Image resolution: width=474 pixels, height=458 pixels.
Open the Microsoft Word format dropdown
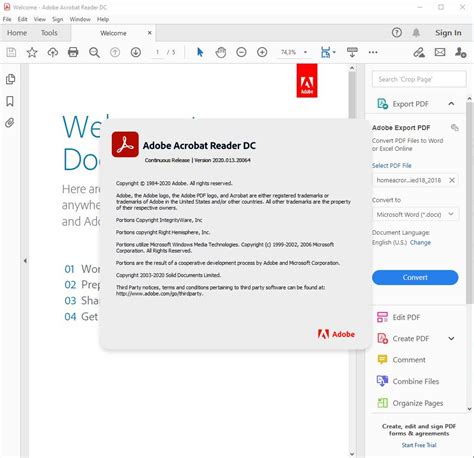tap(415, 214)
